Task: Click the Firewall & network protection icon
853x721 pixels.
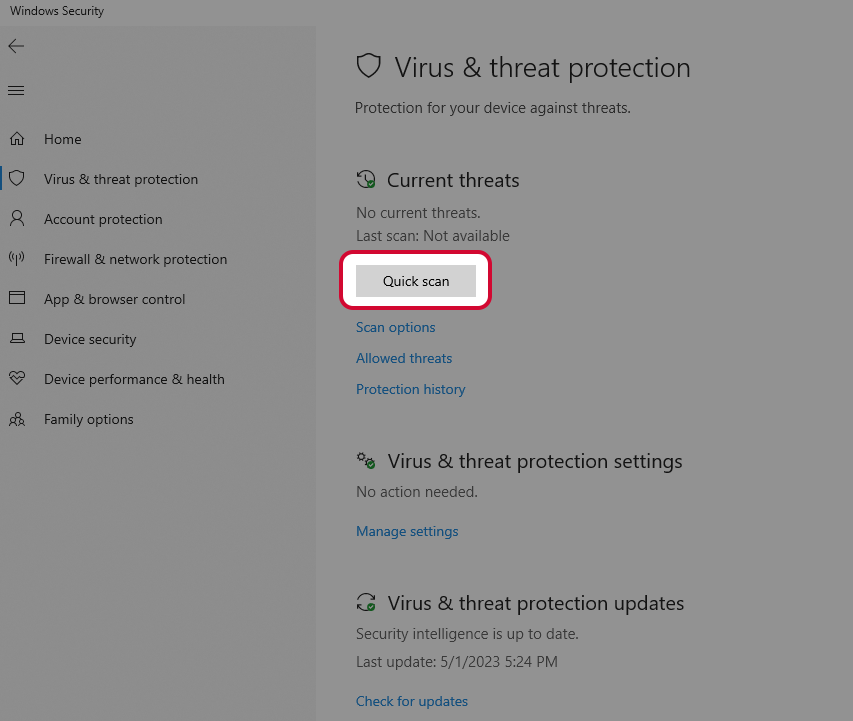Action: [x=17, y=259]
